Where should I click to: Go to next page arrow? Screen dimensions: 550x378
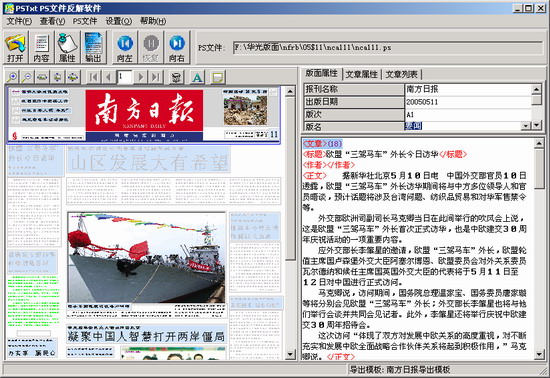point(141,77)
